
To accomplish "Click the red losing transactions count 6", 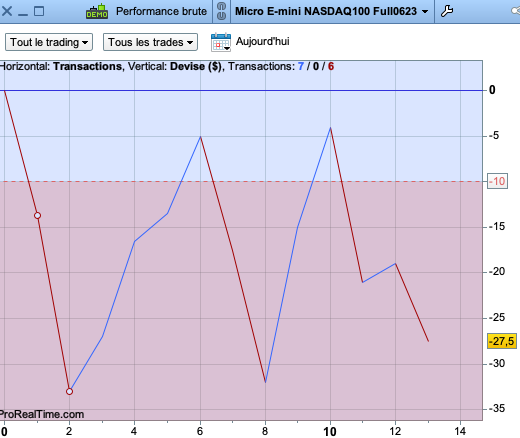I will [x=331, y=66].
